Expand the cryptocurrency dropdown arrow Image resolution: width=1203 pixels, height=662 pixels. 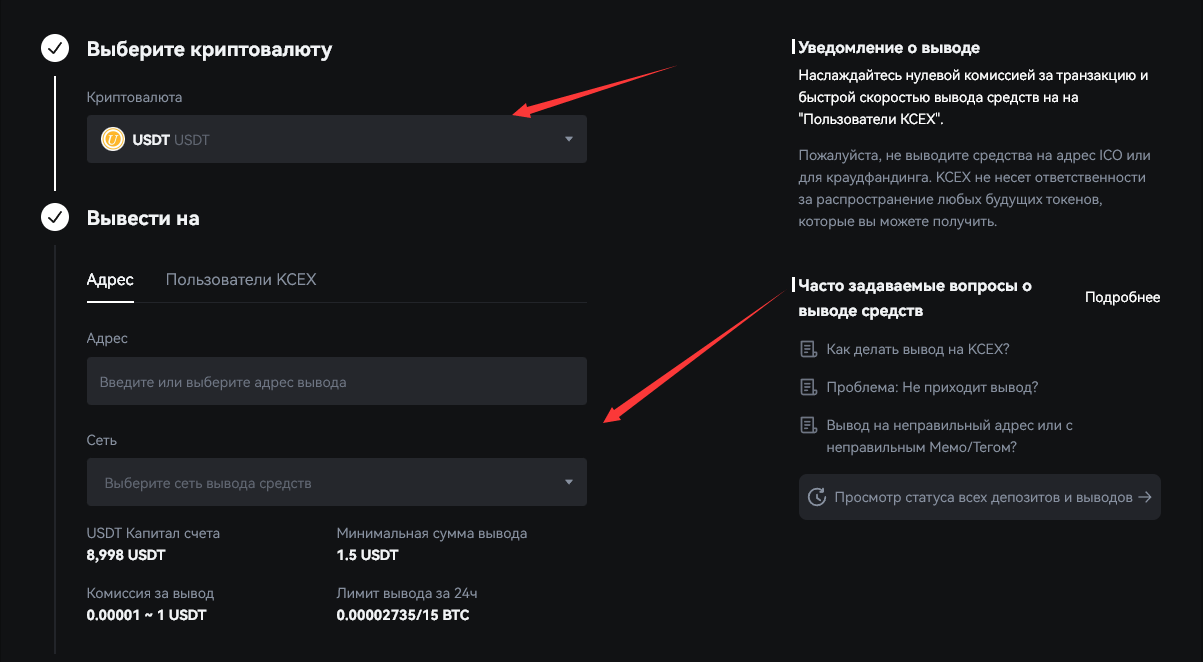pyautogui.click(x=568, y=139)
